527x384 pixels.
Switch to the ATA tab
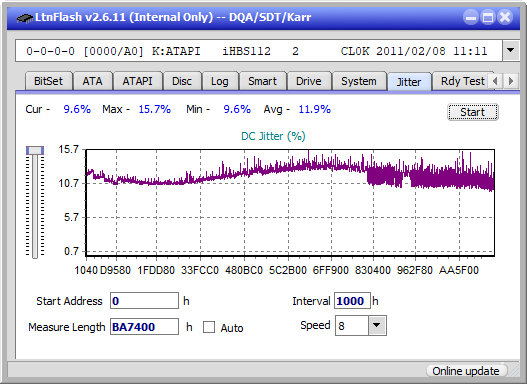(92, 81)
